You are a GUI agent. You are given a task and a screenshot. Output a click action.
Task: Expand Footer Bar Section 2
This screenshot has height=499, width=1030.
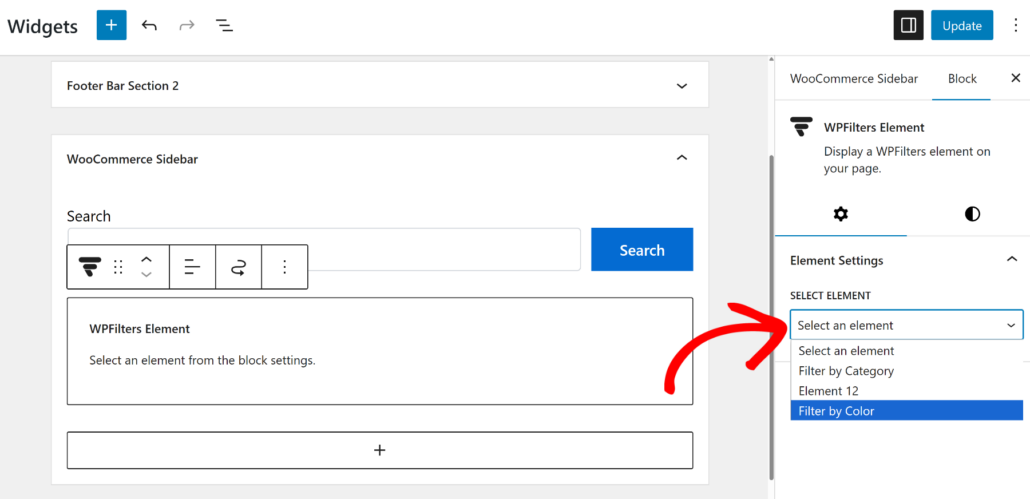pyautogui.click(x=682, y=85)
